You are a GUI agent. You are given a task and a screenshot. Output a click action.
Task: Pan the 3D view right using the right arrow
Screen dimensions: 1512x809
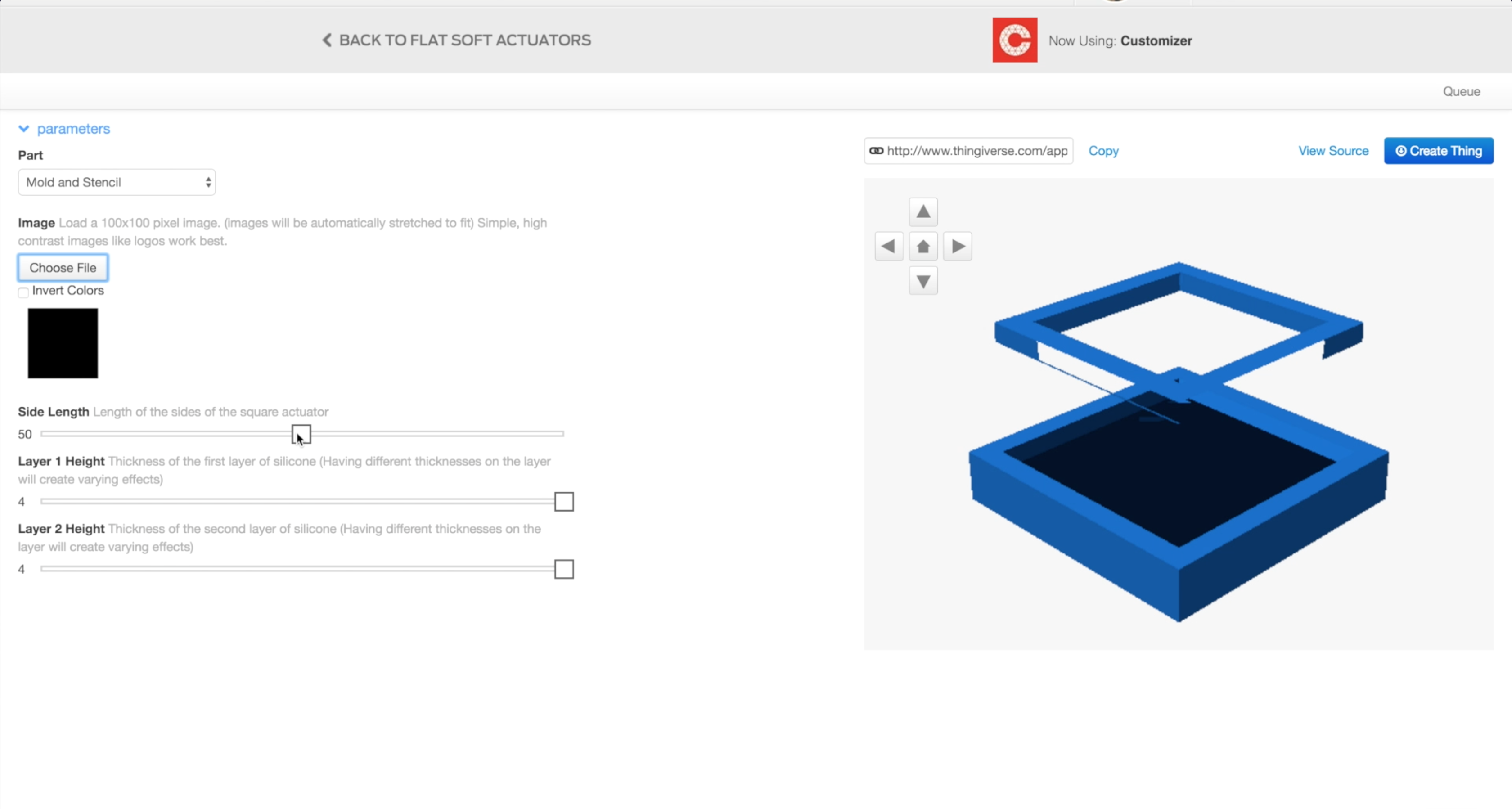pyautogui.click(x=957, y=246)
